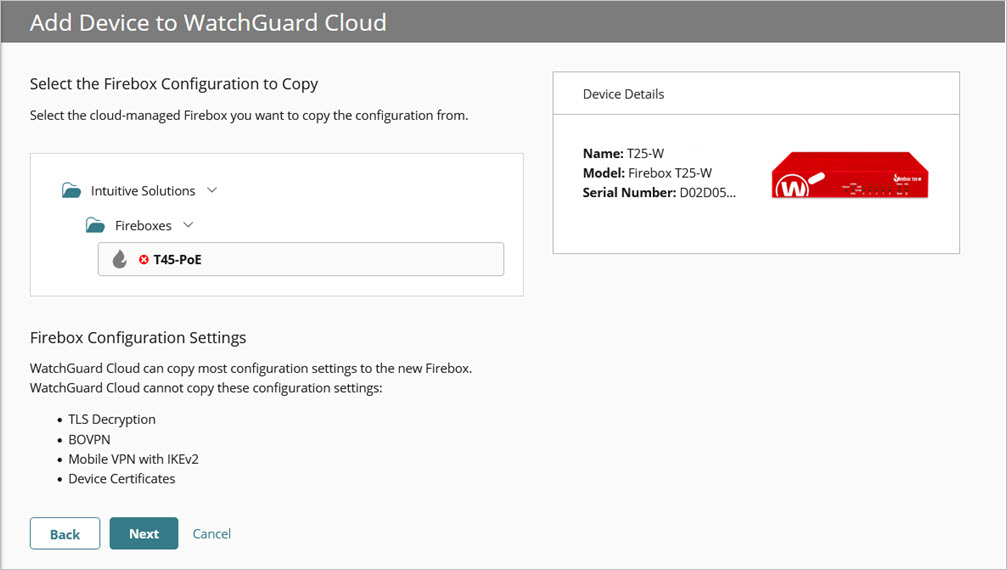Click the red error status icon on T45-PoE
Screen dimensions: 1007x570
point(144,259)
